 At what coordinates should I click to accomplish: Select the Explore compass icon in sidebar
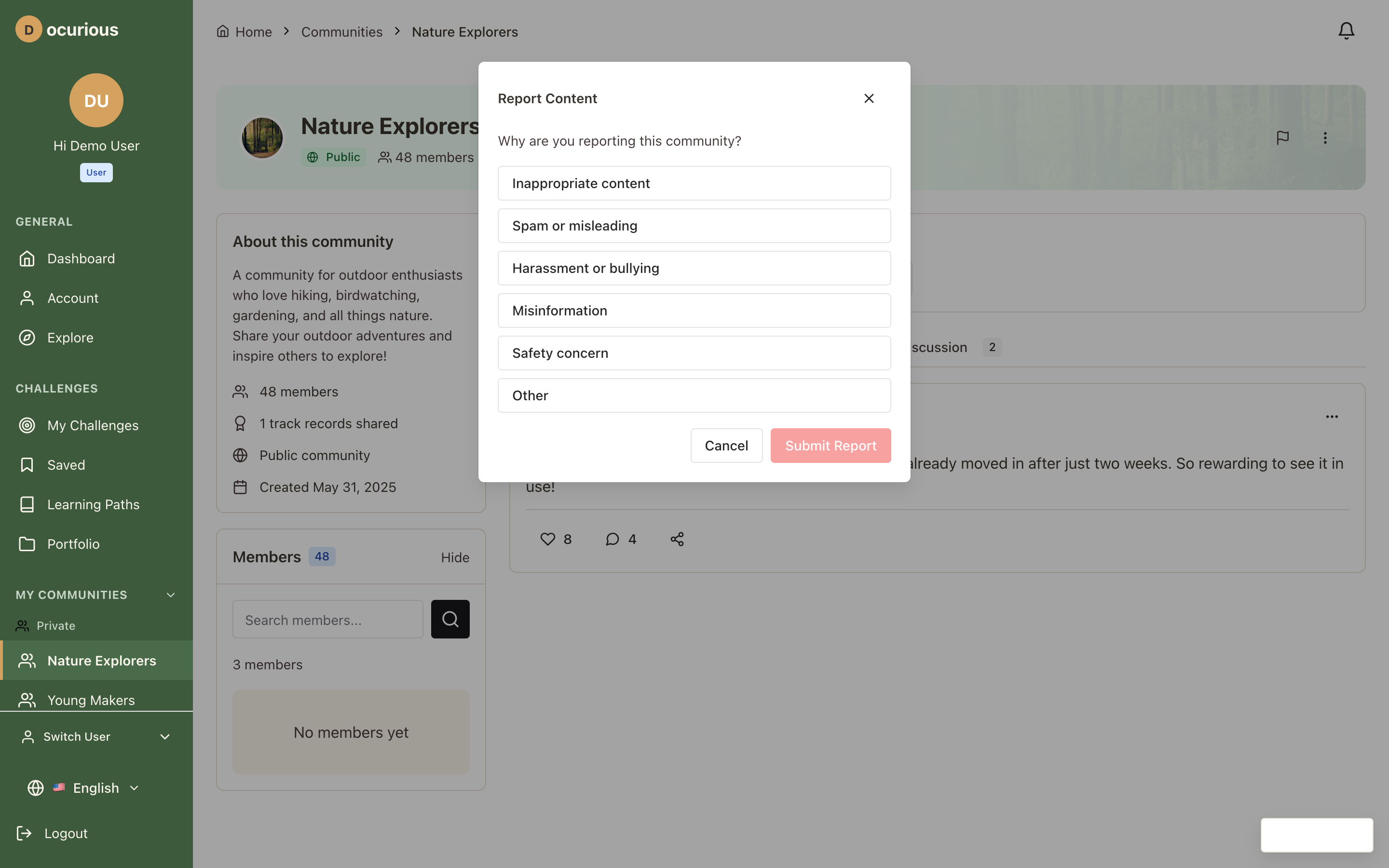tap(27, 338)
